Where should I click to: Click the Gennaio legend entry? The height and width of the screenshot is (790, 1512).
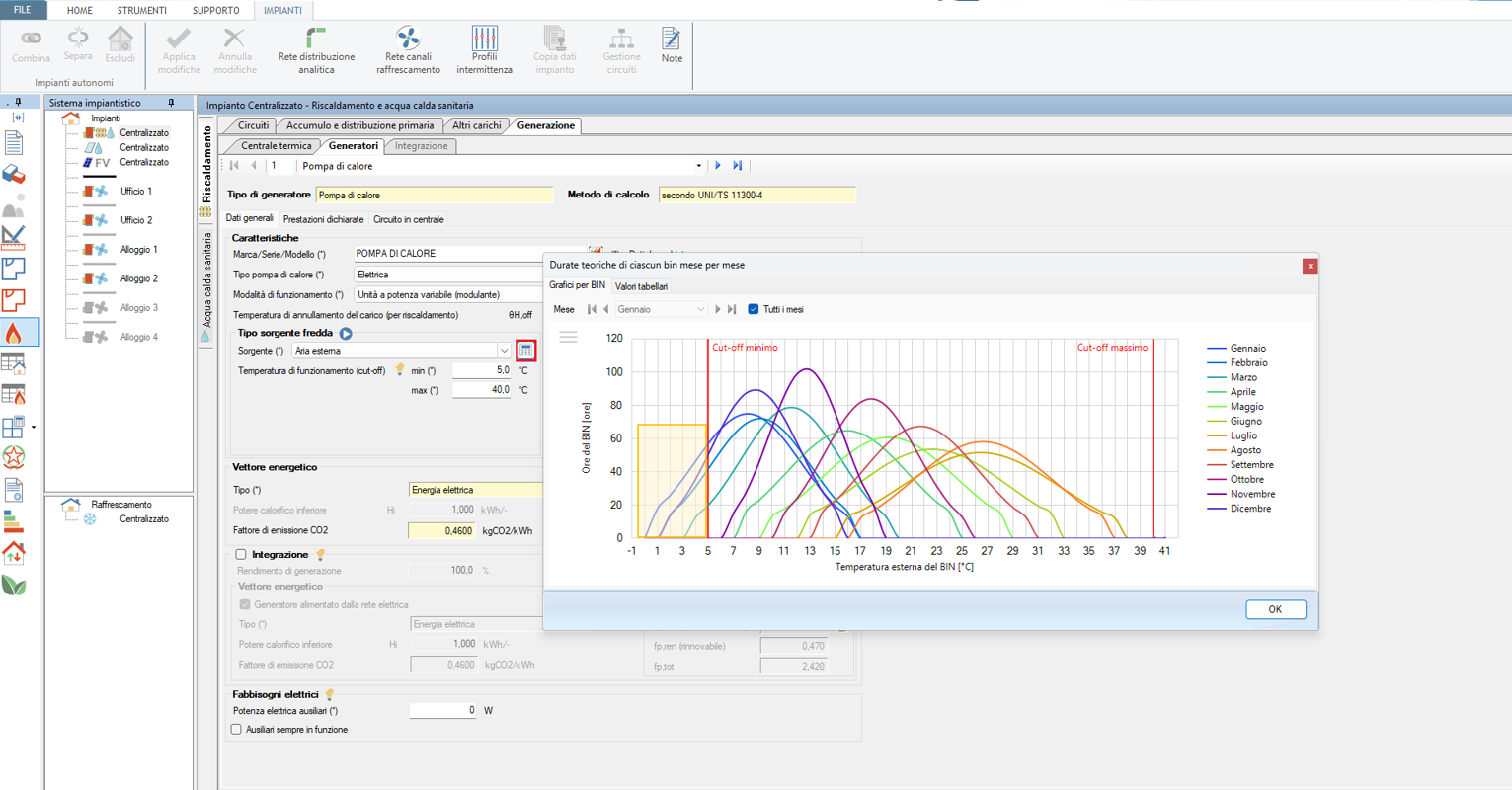1236,349
